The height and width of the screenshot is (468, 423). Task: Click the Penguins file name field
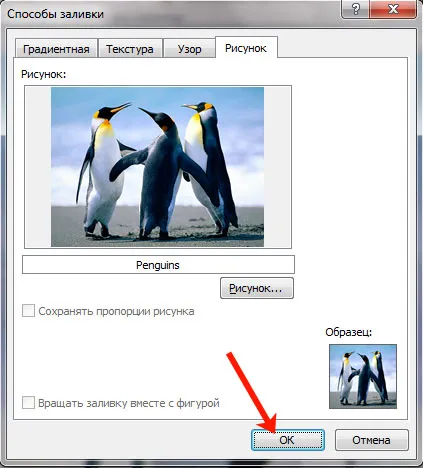[x=158, y=265]
